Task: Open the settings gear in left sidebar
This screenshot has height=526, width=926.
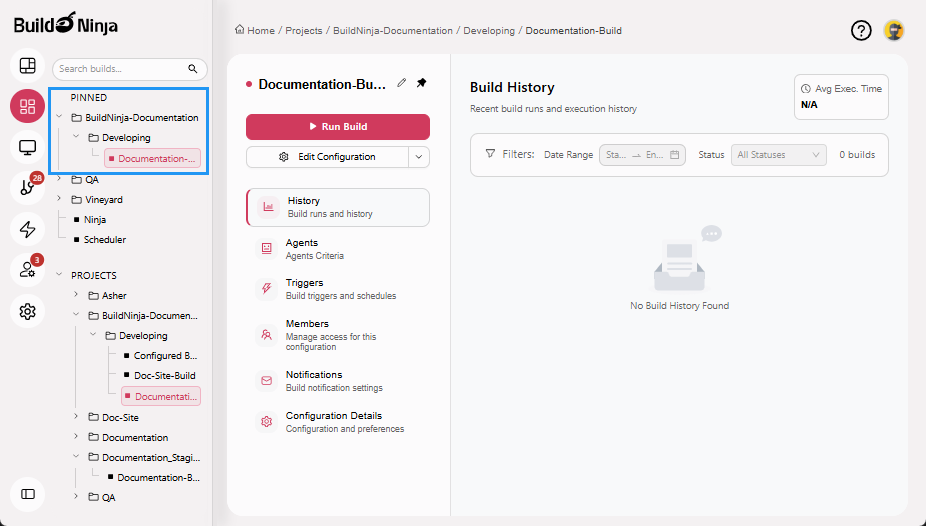Action: pos(27,312)
